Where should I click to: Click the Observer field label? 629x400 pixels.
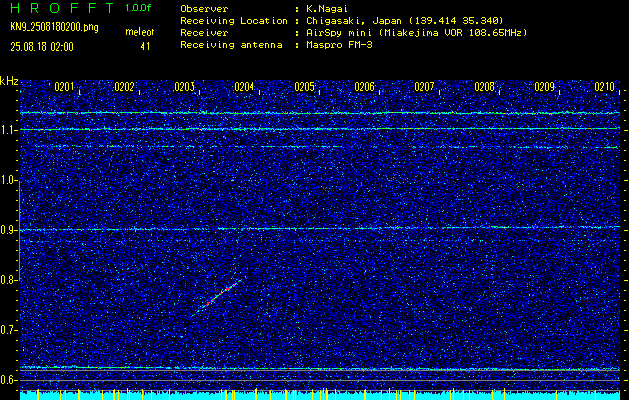click(x=204, y=9)
